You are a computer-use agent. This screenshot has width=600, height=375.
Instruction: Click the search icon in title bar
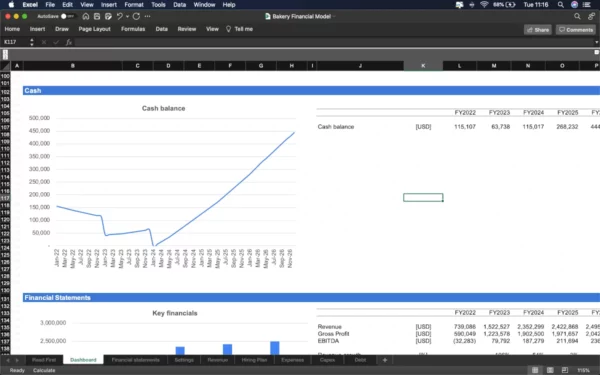tap(577, 16)
